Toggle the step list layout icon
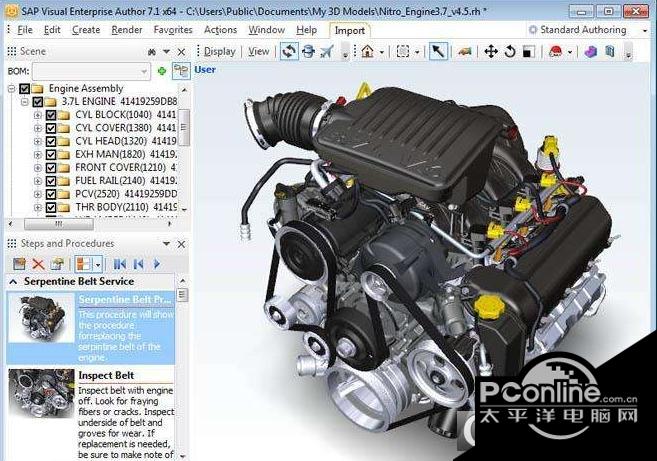The height and width of the screenshot is (461, 657). click(x=83, y=264)
